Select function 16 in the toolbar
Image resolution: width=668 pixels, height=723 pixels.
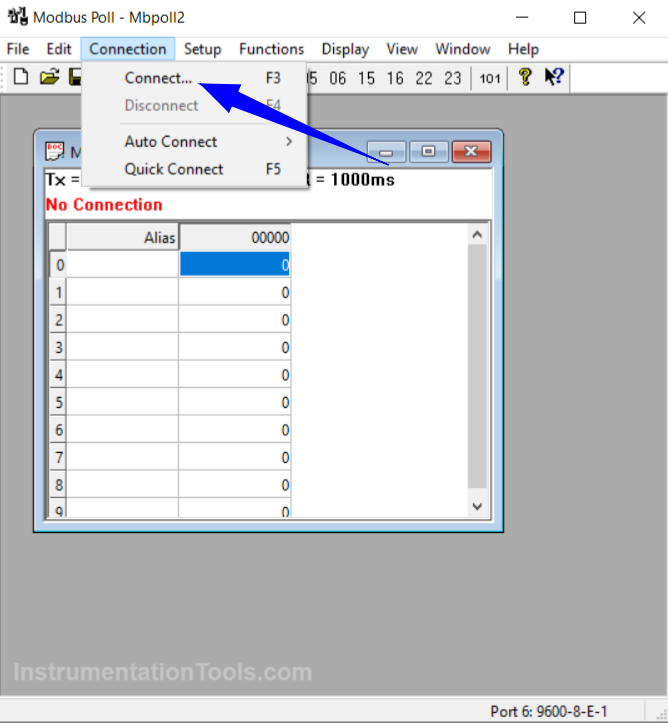[396, 78]
